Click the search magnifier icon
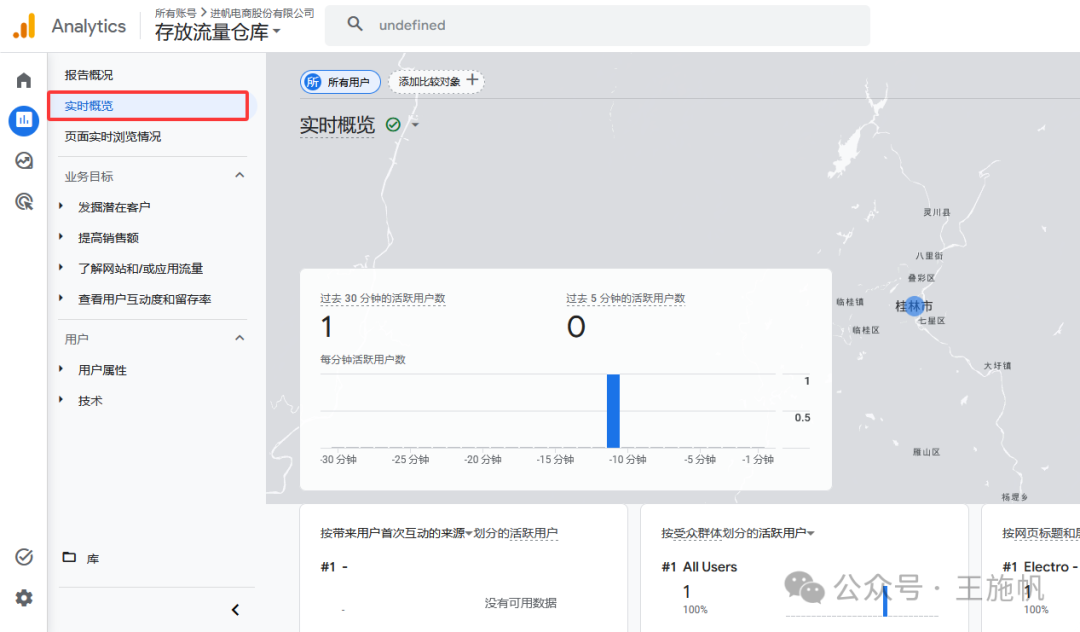 pyautogui.click(x=355, y=24)
